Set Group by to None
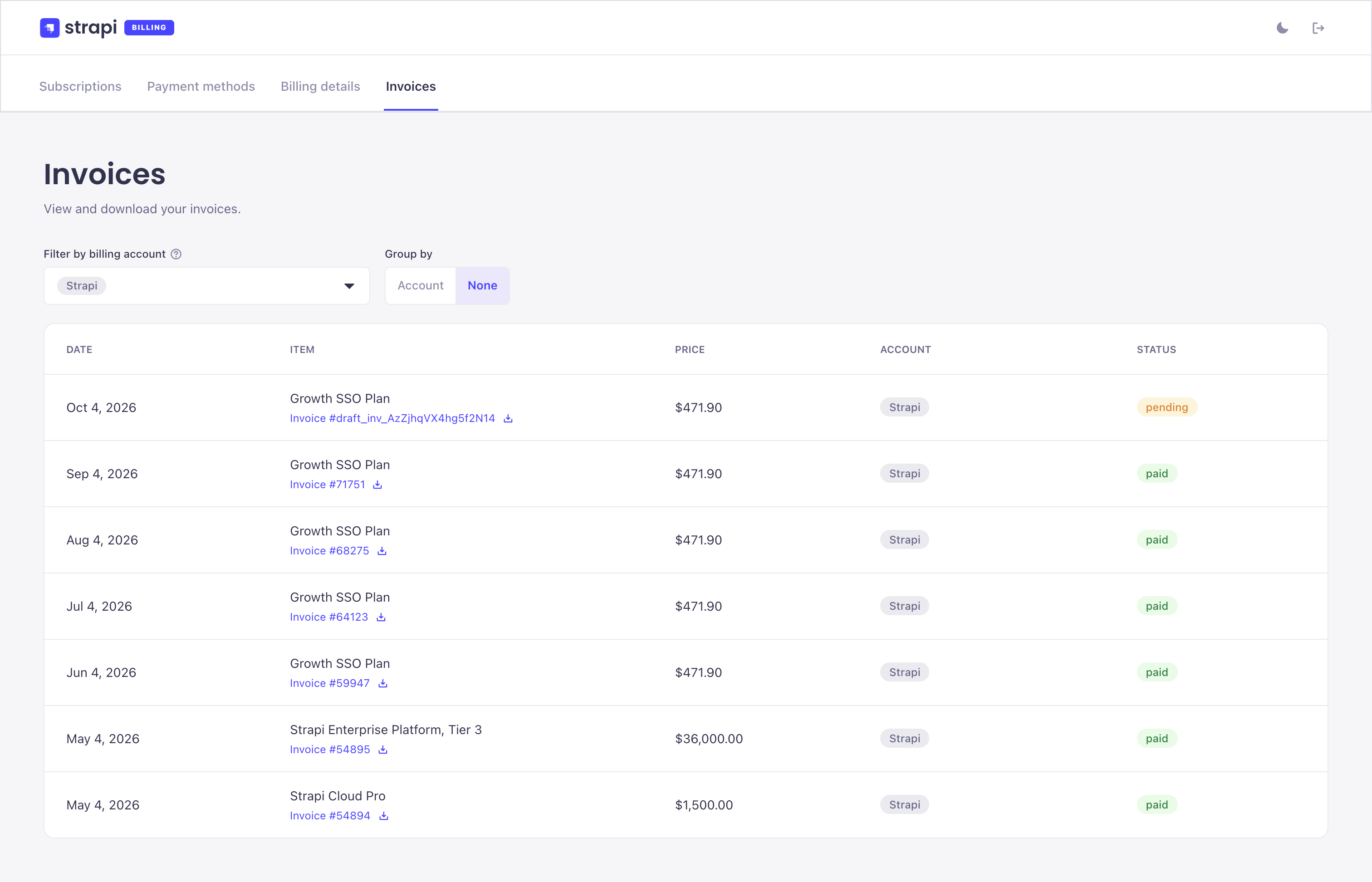The height and width of the screenshot is (882, 1372). (x=482, y=285)
